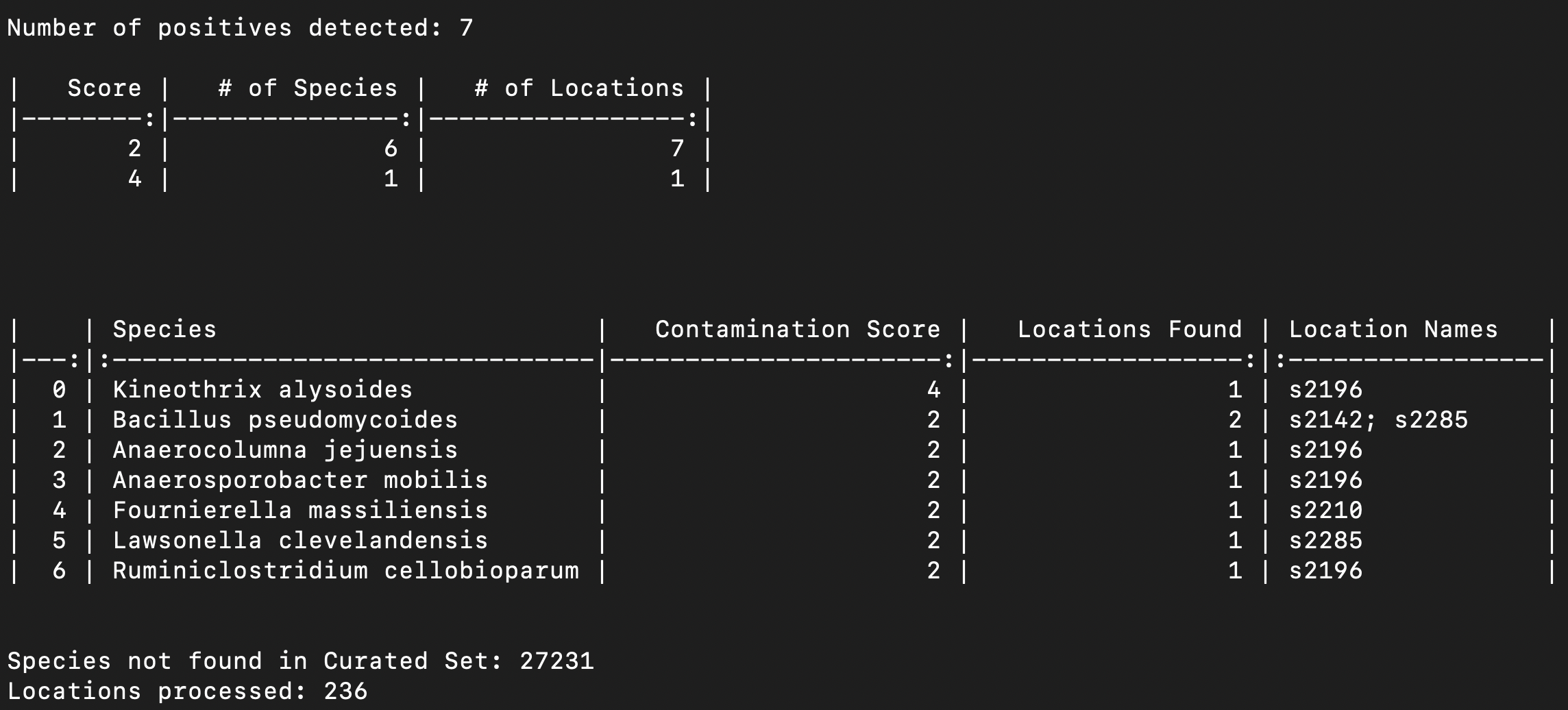The image size is (1568, 710).
Task: Click the Score header in summary table
Action: pos(104,88)
